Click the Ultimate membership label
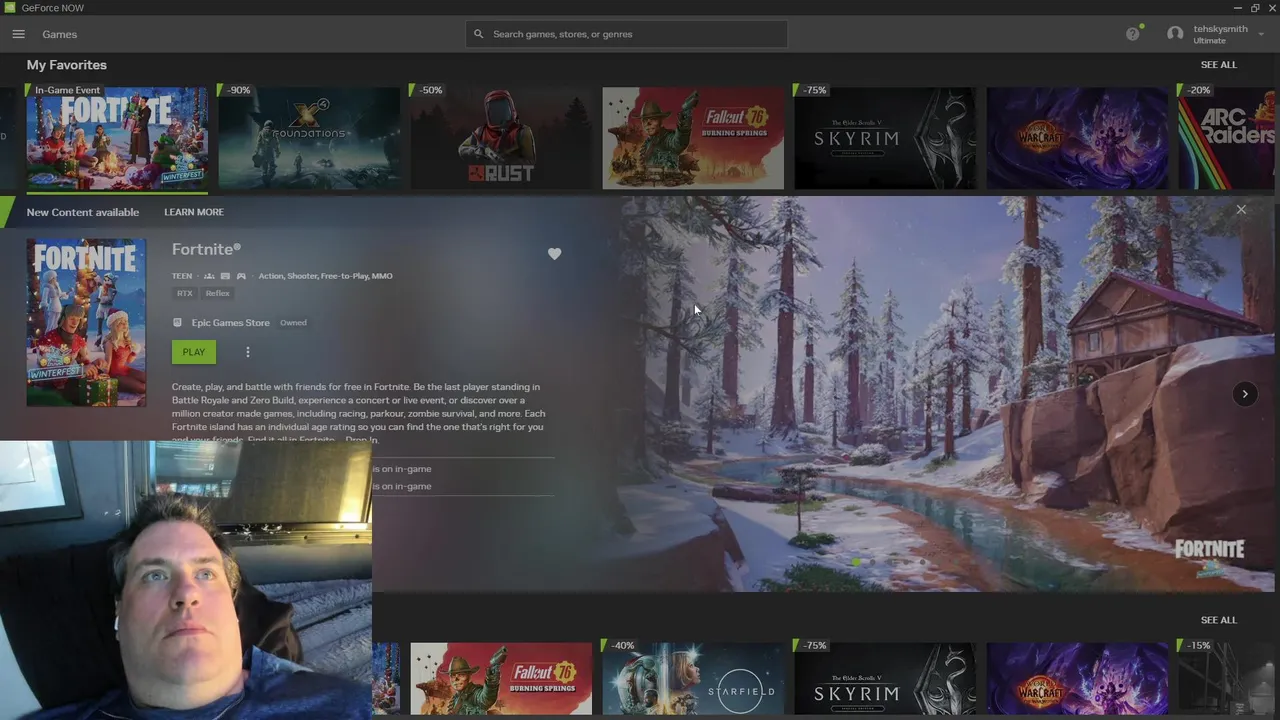1280x720 pixels. tap(1209, 41)
